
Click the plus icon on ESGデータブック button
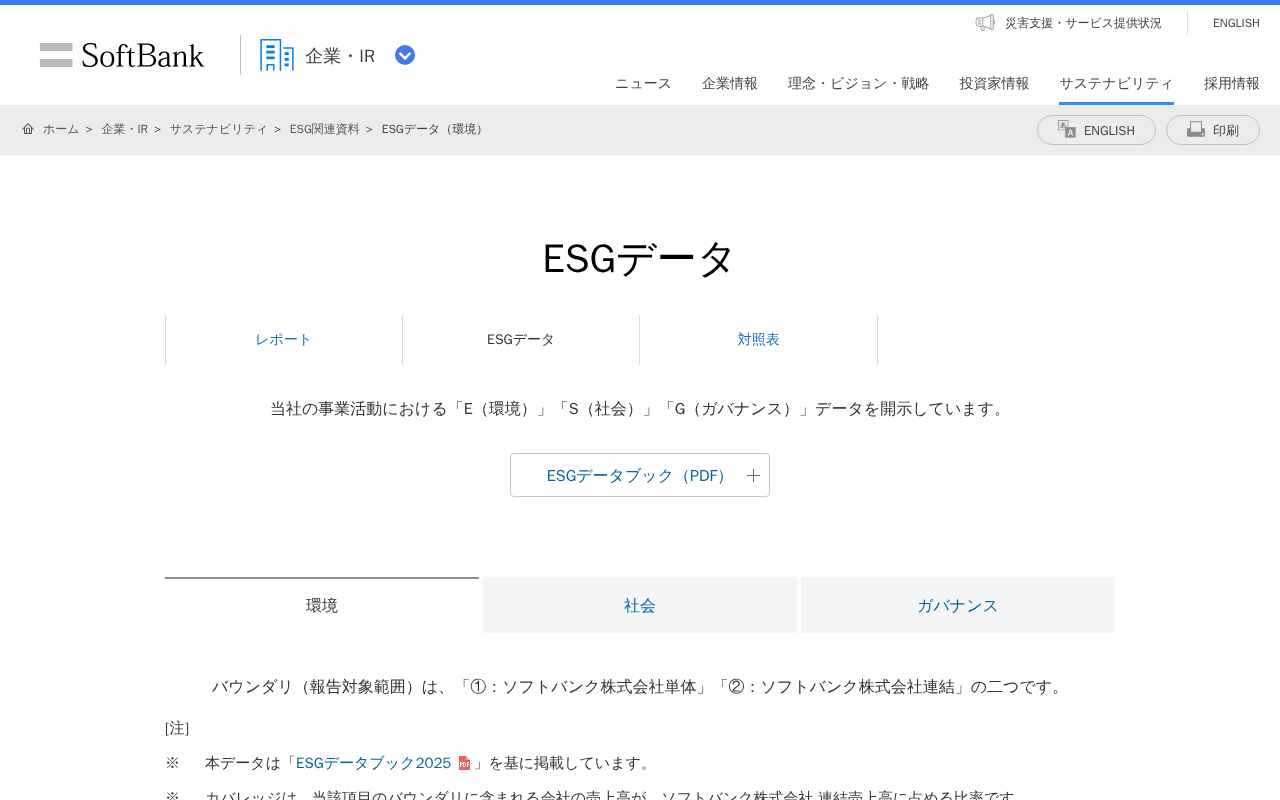[x=753, y=476]
